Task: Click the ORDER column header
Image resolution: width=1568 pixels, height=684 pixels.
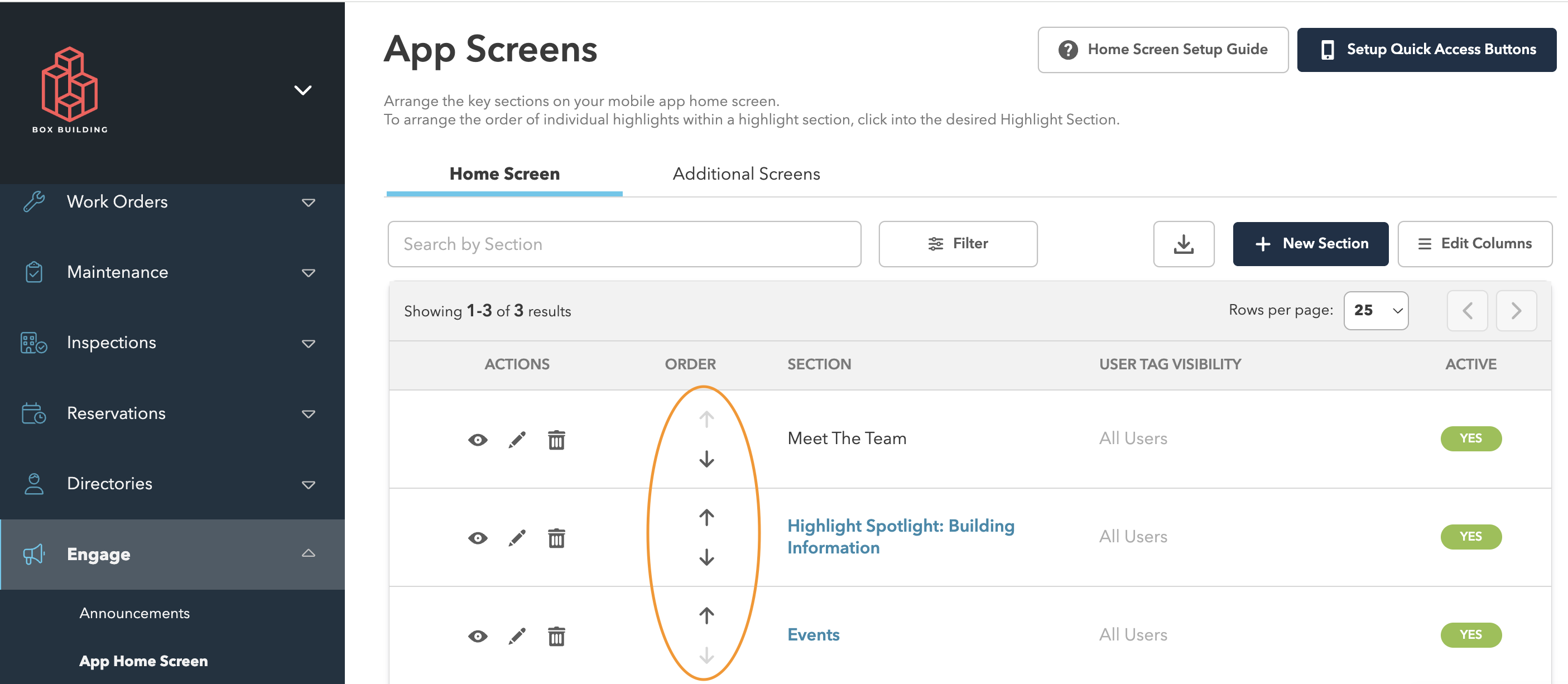Action: [x=690, y=364]
